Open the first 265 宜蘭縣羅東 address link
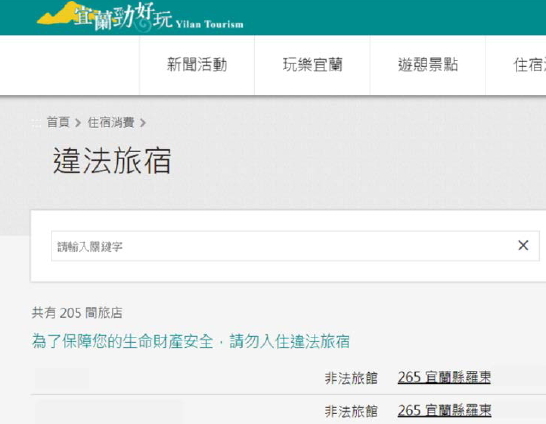The image size is (546, 424). point(444,377)
